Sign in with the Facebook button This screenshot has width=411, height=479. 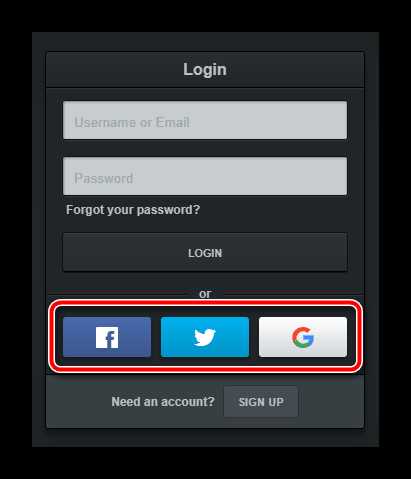[107, 337]
